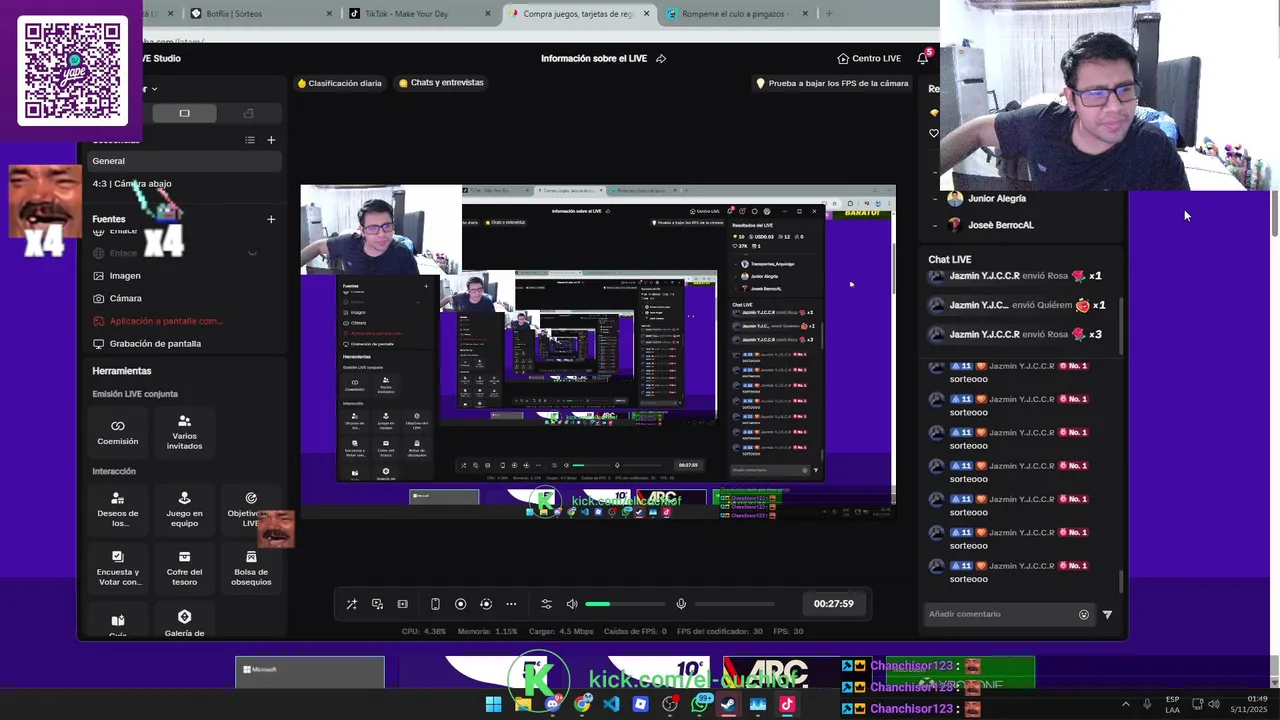The height and width of the screenshot is (720, 1280).
Task: Open the notifications bell icon
Action: (x=923, y=58)
